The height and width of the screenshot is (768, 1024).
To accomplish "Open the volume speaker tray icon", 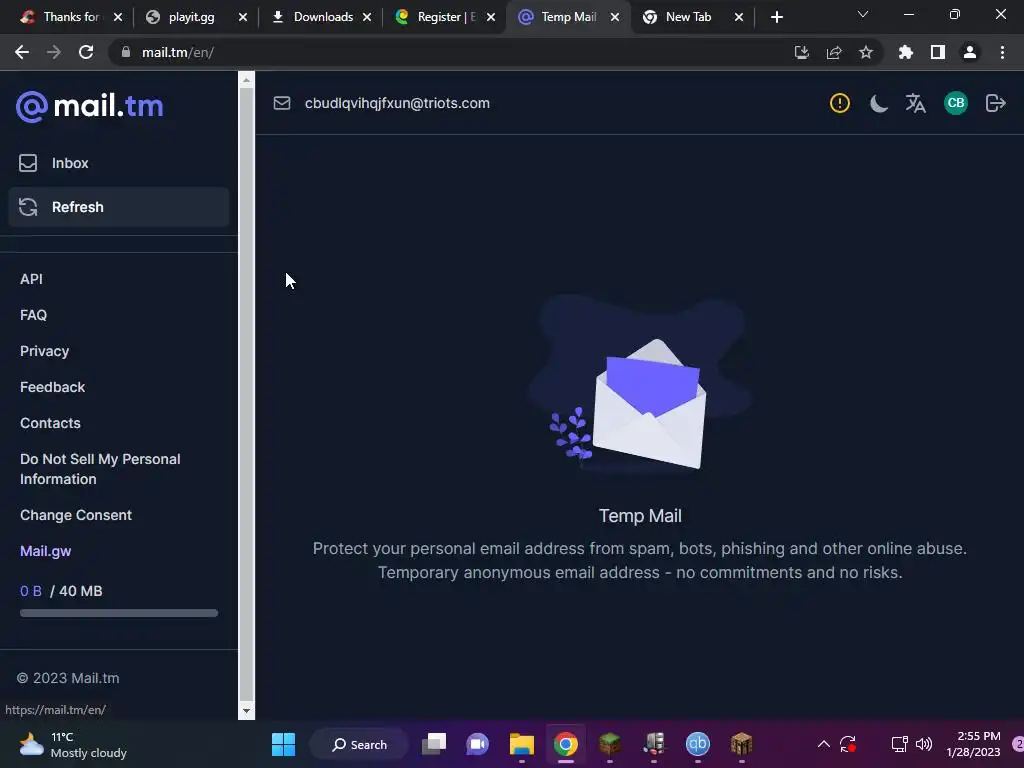I will coord(923,744).
